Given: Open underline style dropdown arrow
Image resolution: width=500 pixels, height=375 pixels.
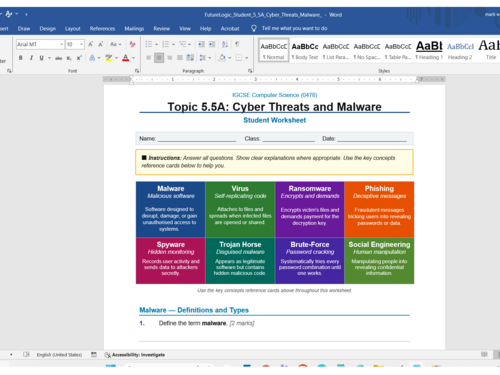Looking at the screenshot, I should (49, 58).
